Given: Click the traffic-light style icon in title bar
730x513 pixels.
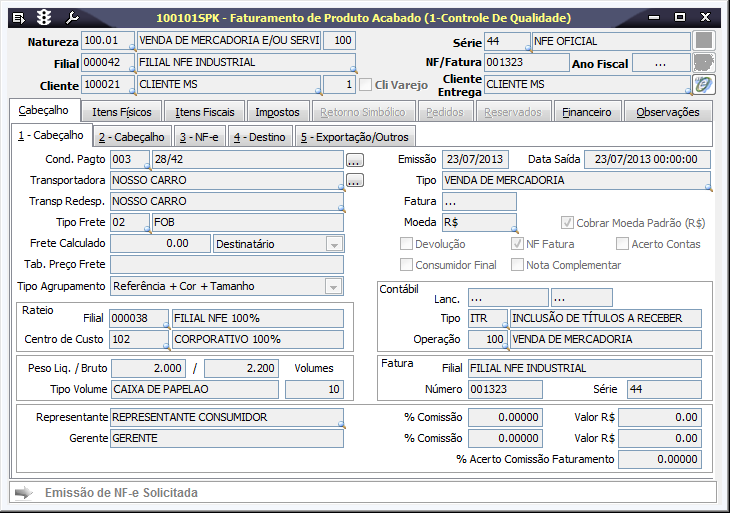Looking at the screenshot, I should click(x=44, y=18).
